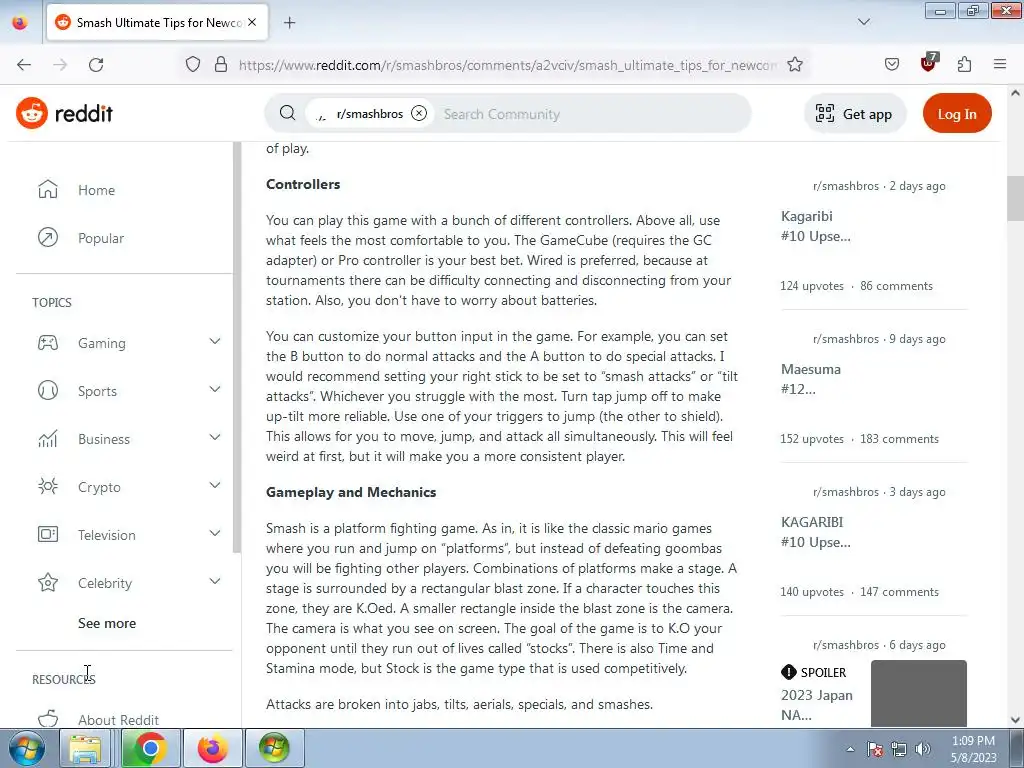1024x768 pixels.
Task: Click the Gameplay and Mechanics heading
Action: point(351,492)
